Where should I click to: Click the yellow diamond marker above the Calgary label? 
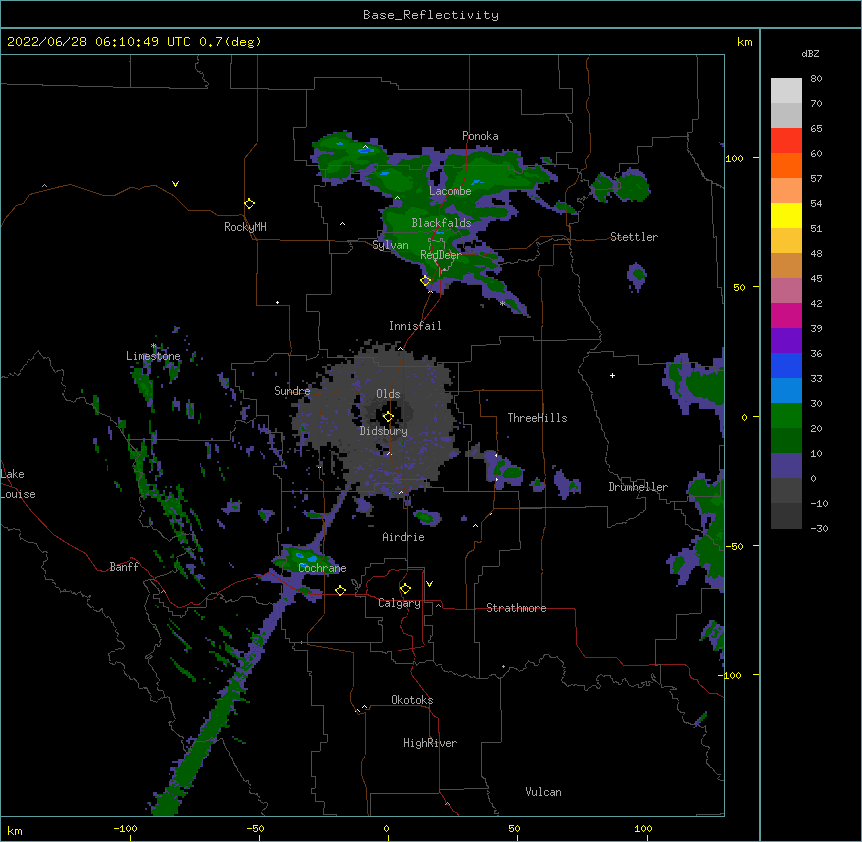click(x=405, y=589)
